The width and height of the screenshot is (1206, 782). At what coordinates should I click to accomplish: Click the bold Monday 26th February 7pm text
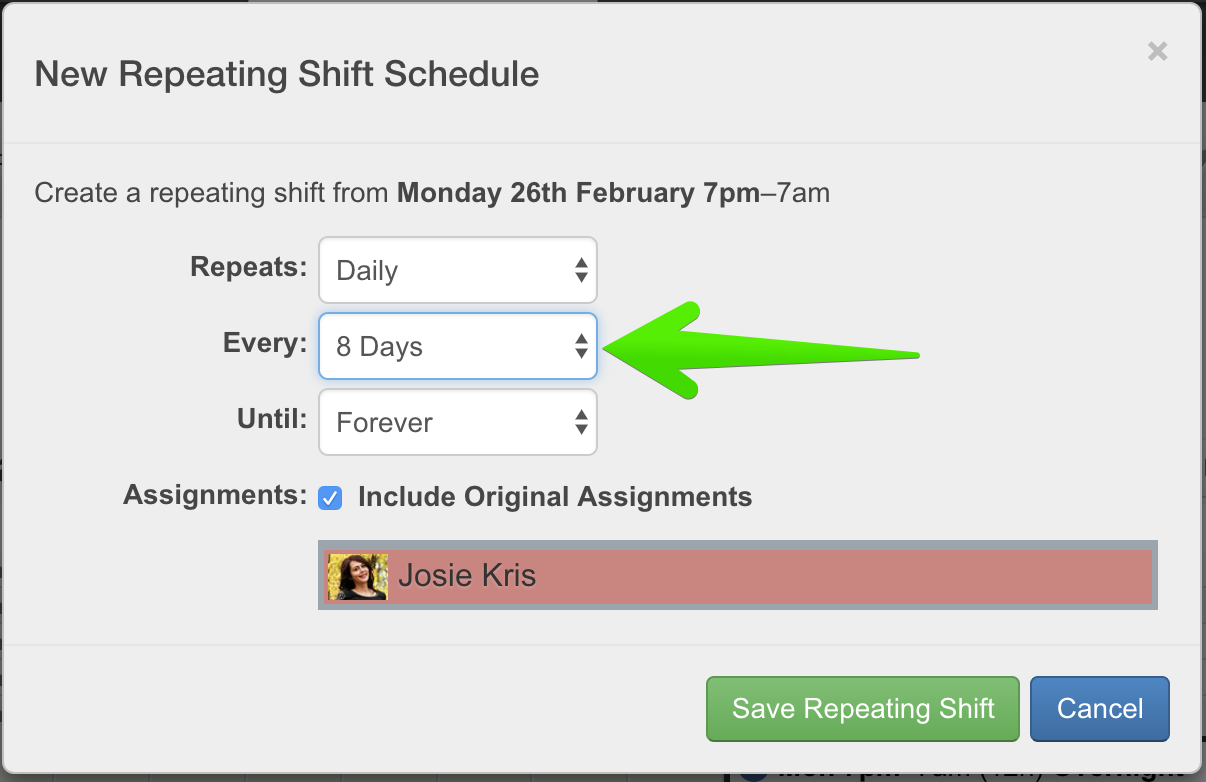point(578,193)
